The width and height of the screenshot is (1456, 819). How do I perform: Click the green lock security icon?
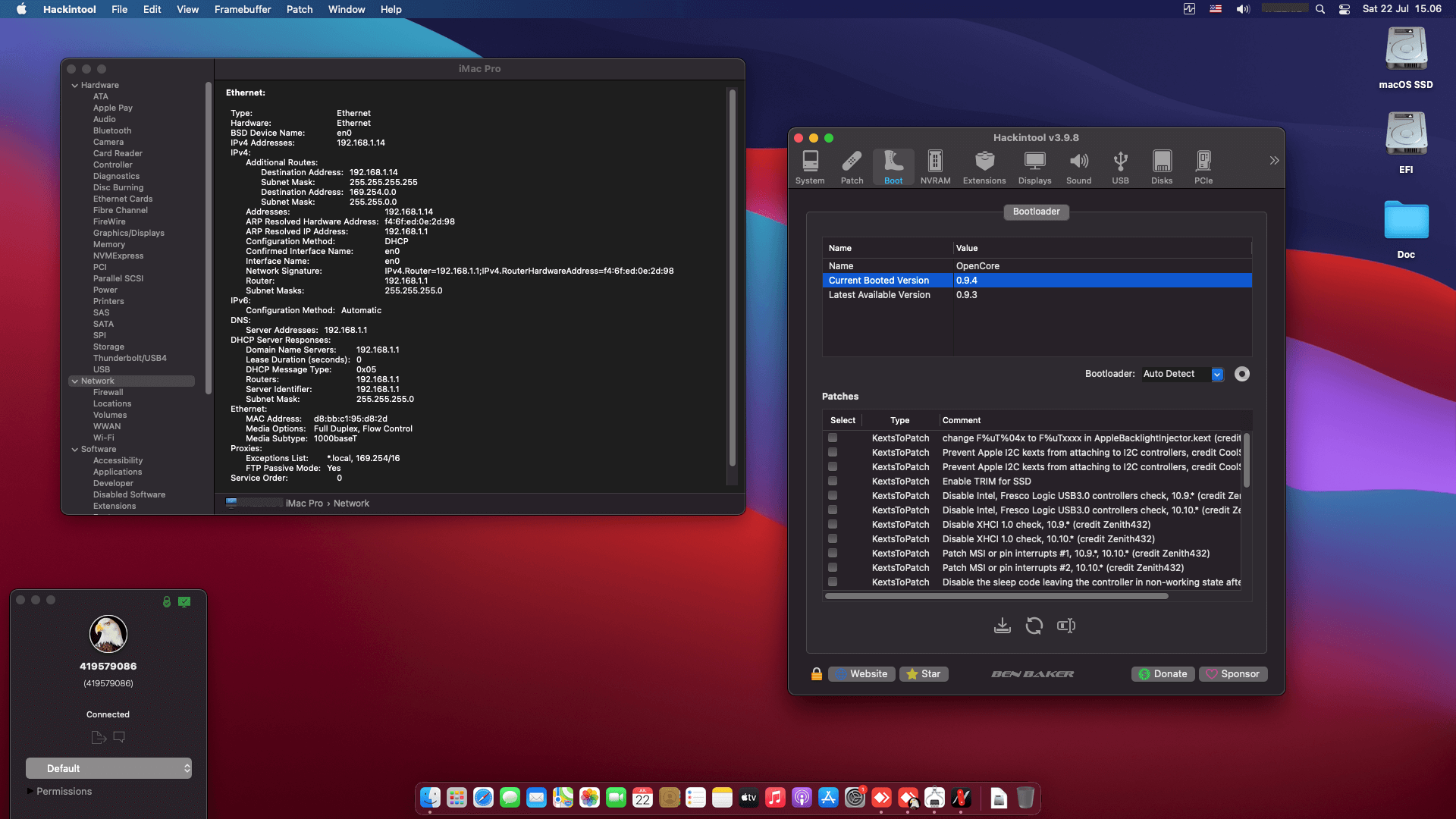167,601
